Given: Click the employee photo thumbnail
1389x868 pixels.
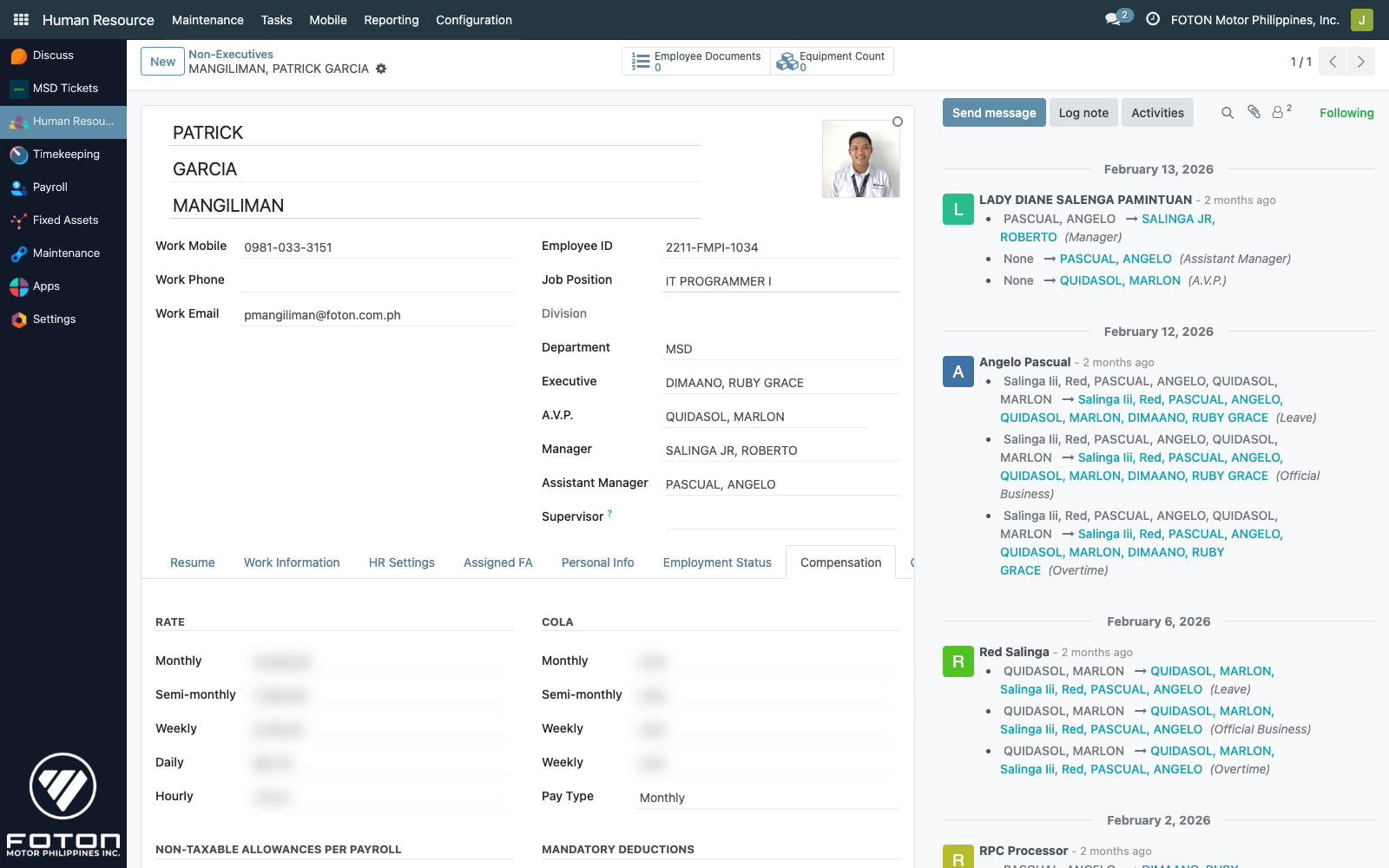Looking at the screenshot, I should pos(860,159).
